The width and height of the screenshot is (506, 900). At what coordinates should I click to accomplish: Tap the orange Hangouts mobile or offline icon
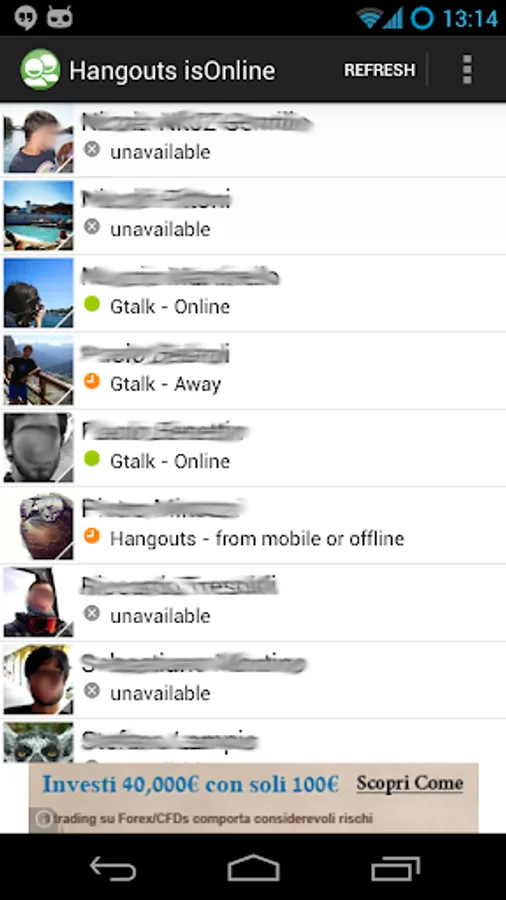92,536
